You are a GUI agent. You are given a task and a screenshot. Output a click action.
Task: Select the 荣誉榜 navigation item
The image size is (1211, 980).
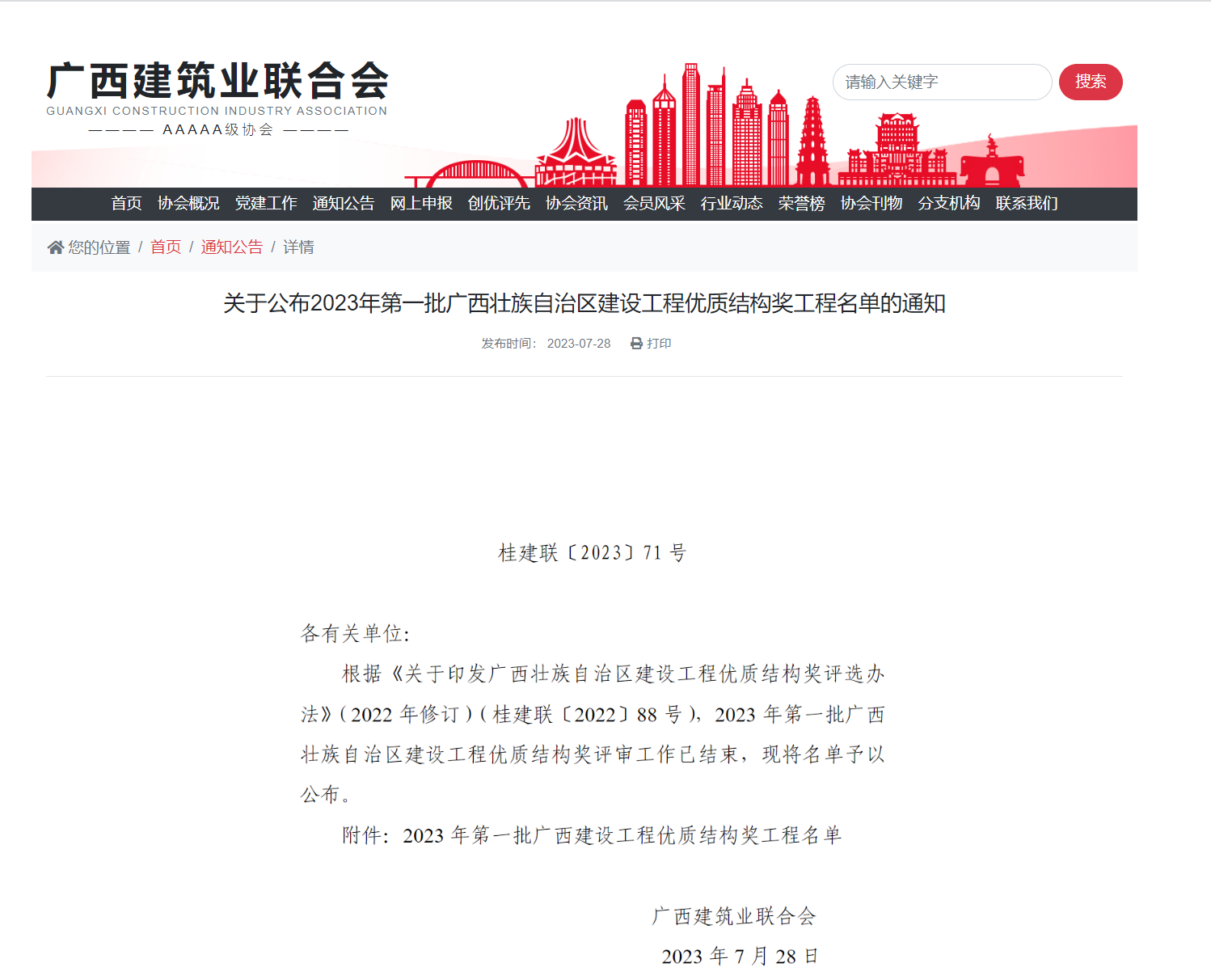point(801,204)
